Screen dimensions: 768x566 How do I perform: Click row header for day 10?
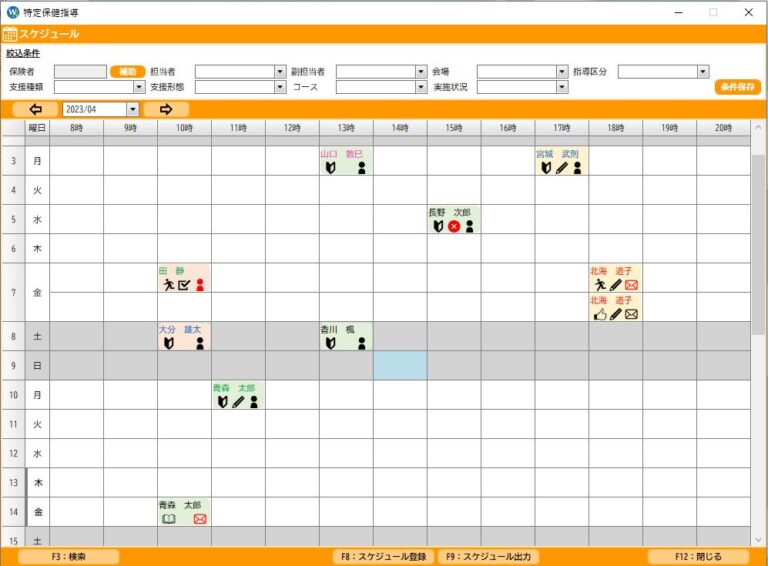13,395
